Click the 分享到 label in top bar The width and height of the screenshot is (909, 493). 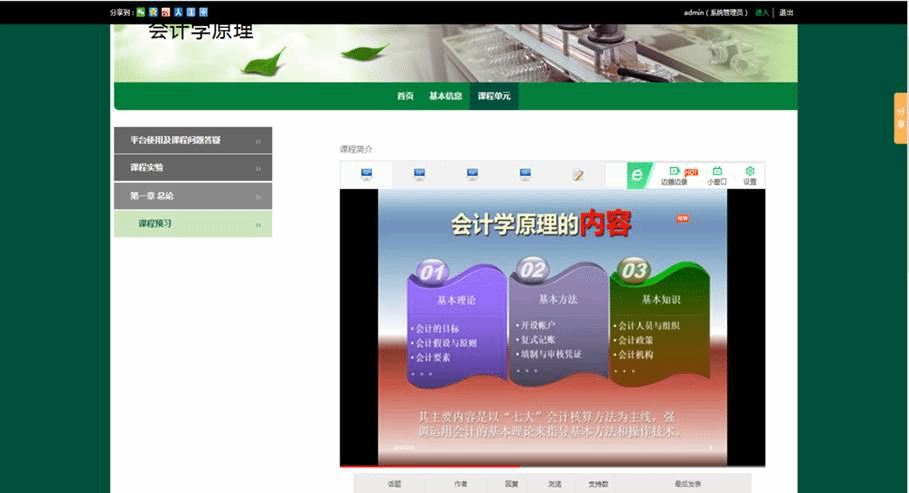pos(122,12)
